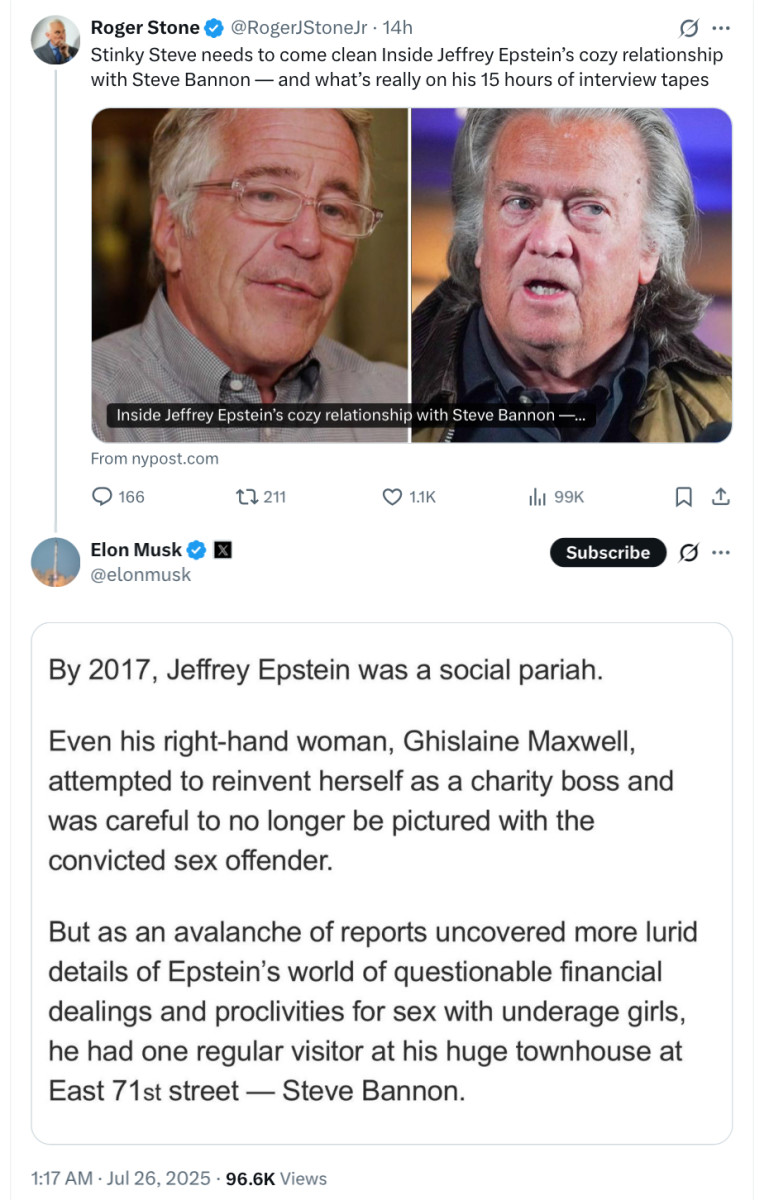The image size is (769, 1200).
Task: Click the Elon Musk display name
Action: pos(136,549)
